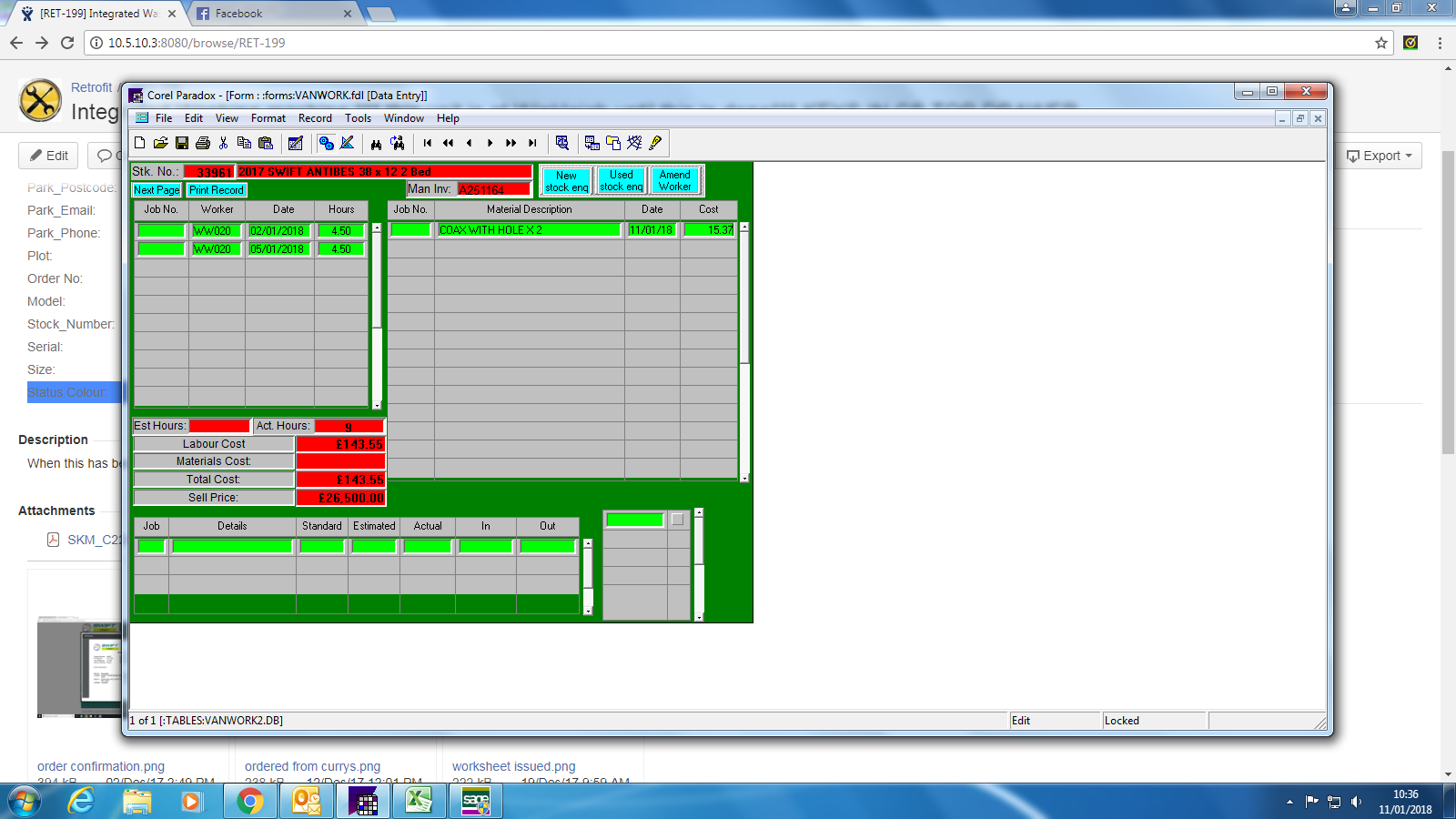
Task: Click the Used stock enq button
Action: point(622,181)
